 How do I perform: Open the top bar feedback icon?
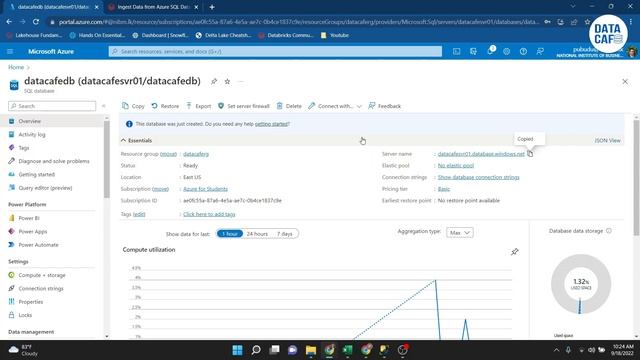coord(540,51)
